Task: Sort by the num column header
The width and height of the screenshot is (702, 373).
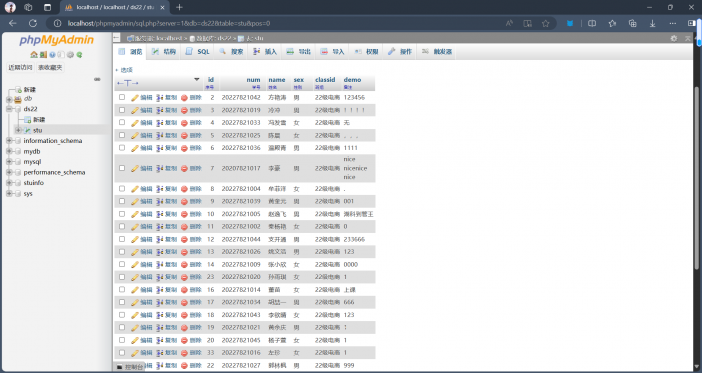Action: click(253, 80)
